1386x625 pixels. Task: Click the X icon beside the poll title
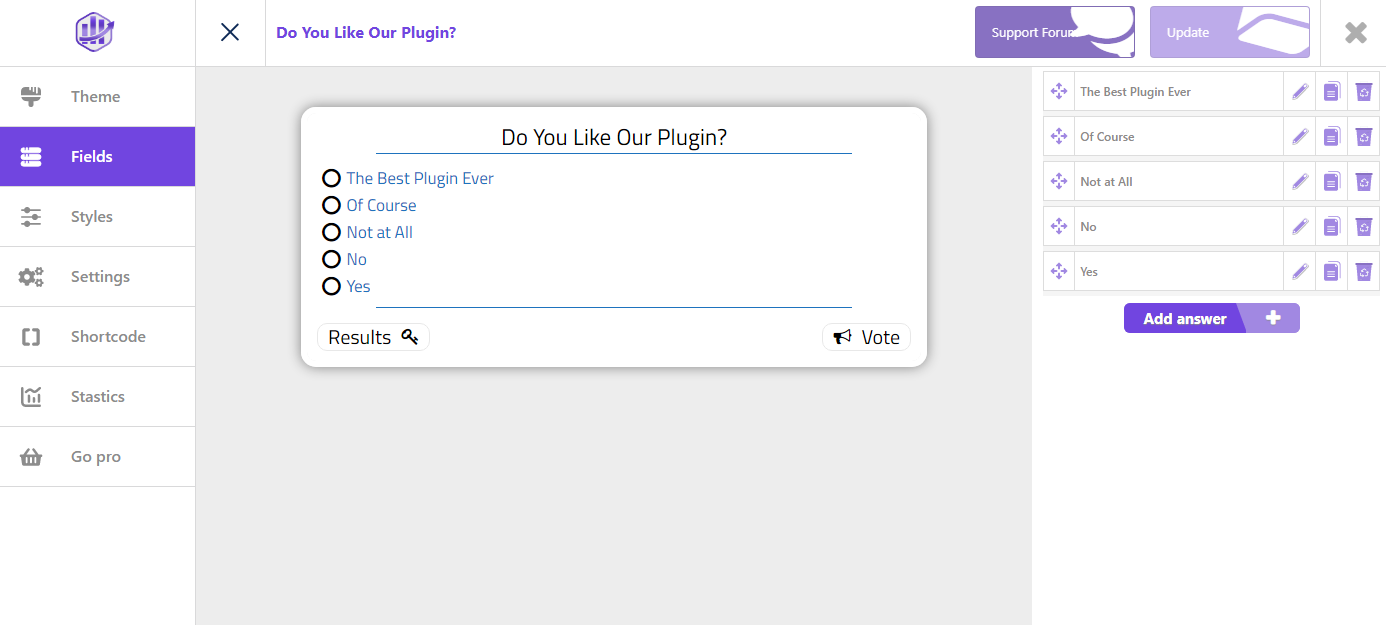coord(230,33)
